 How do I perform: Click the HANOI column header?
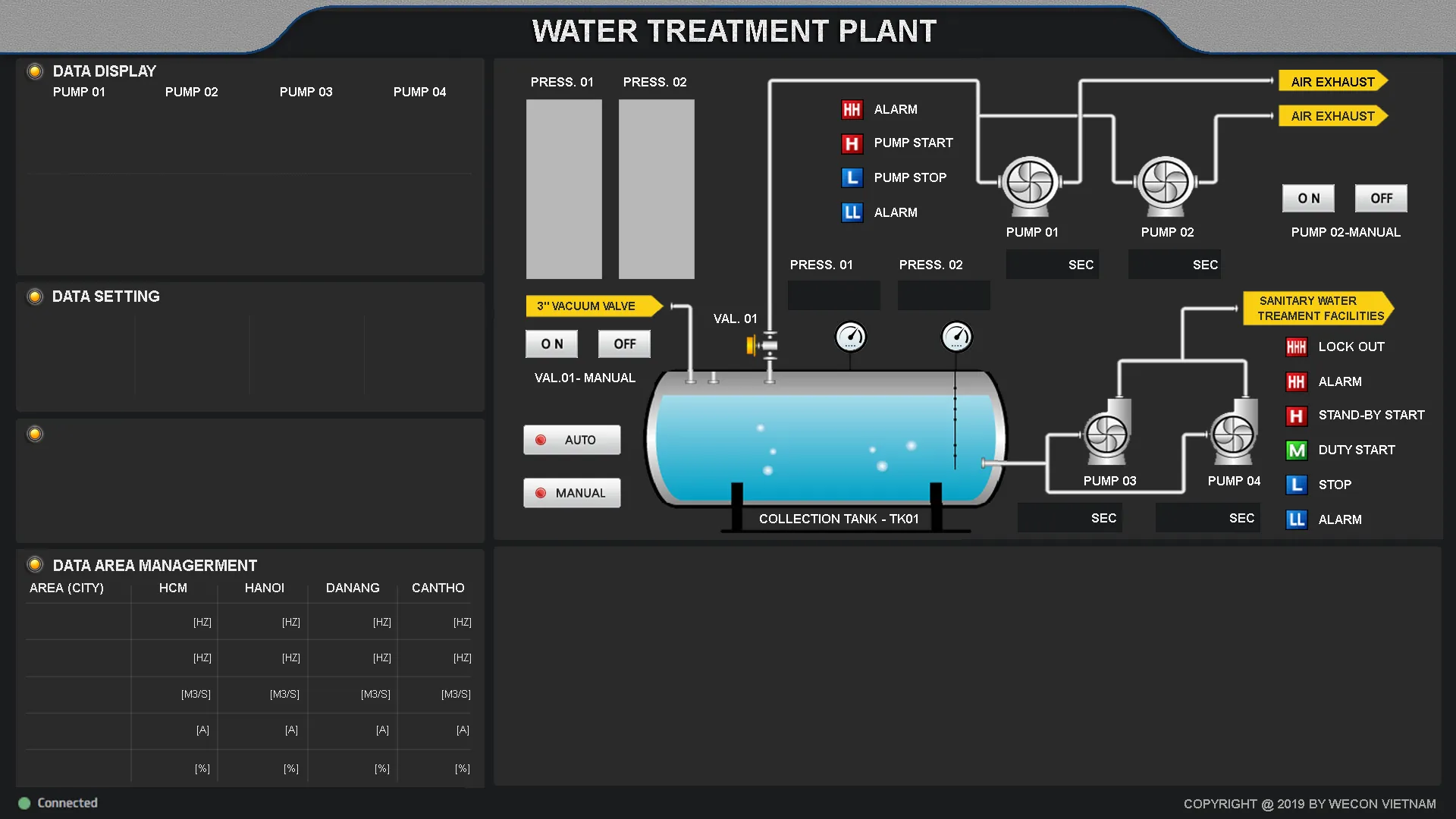(265, 588)
